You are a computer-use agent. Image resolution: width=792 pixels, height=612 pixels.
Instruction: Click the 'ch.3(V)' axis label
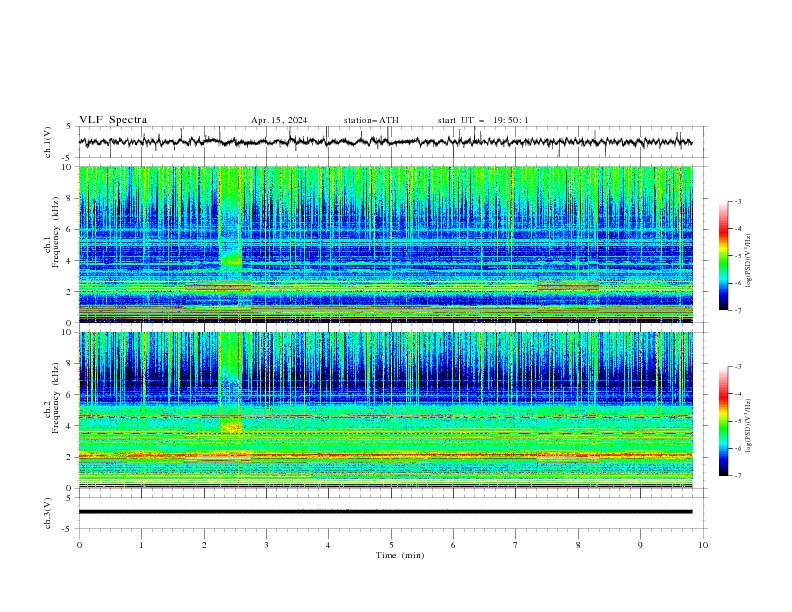click(48, 513)
